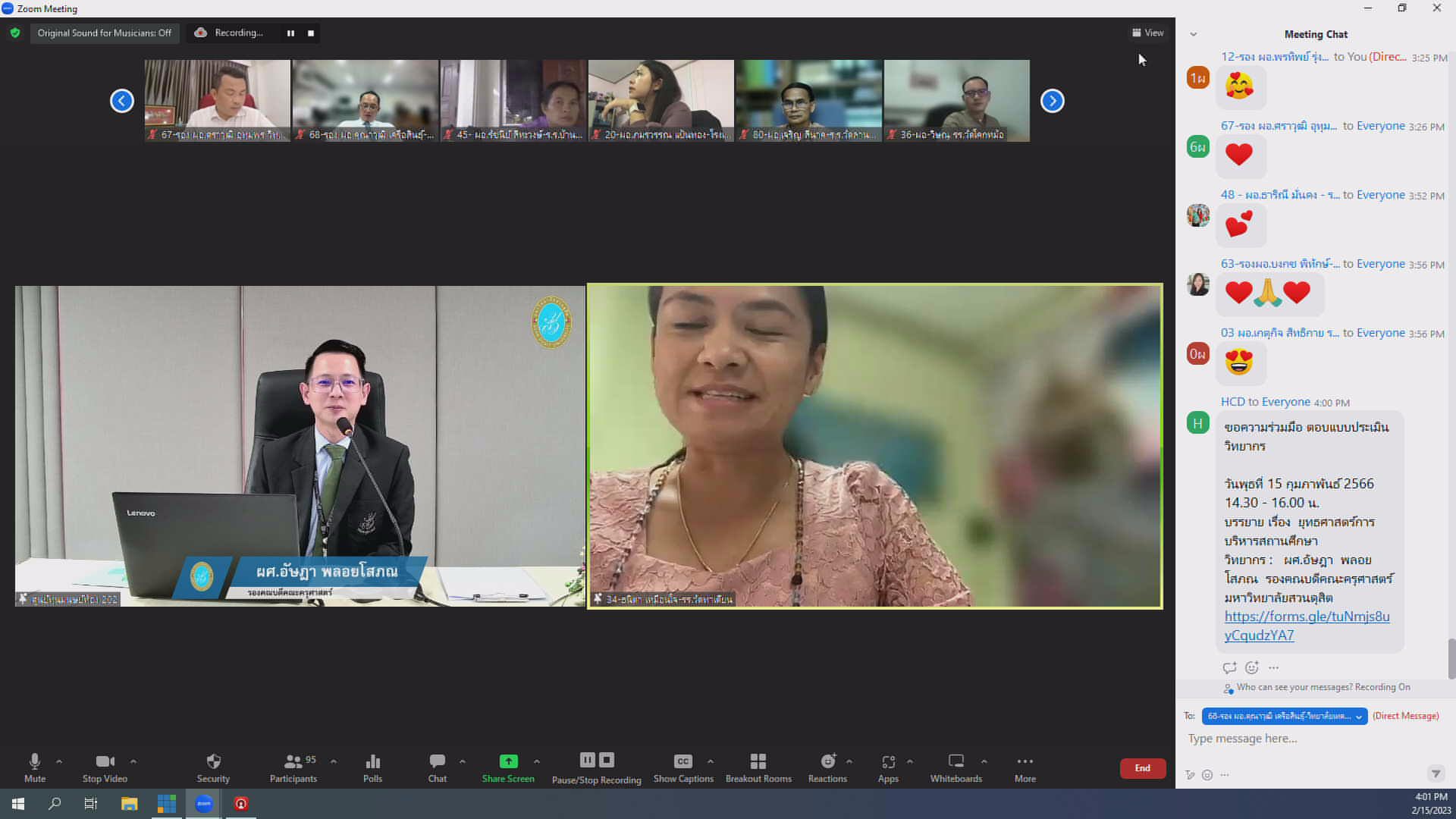
Task: Collapse the Meeting Chat panel chevron
Action: point(1193,34)
